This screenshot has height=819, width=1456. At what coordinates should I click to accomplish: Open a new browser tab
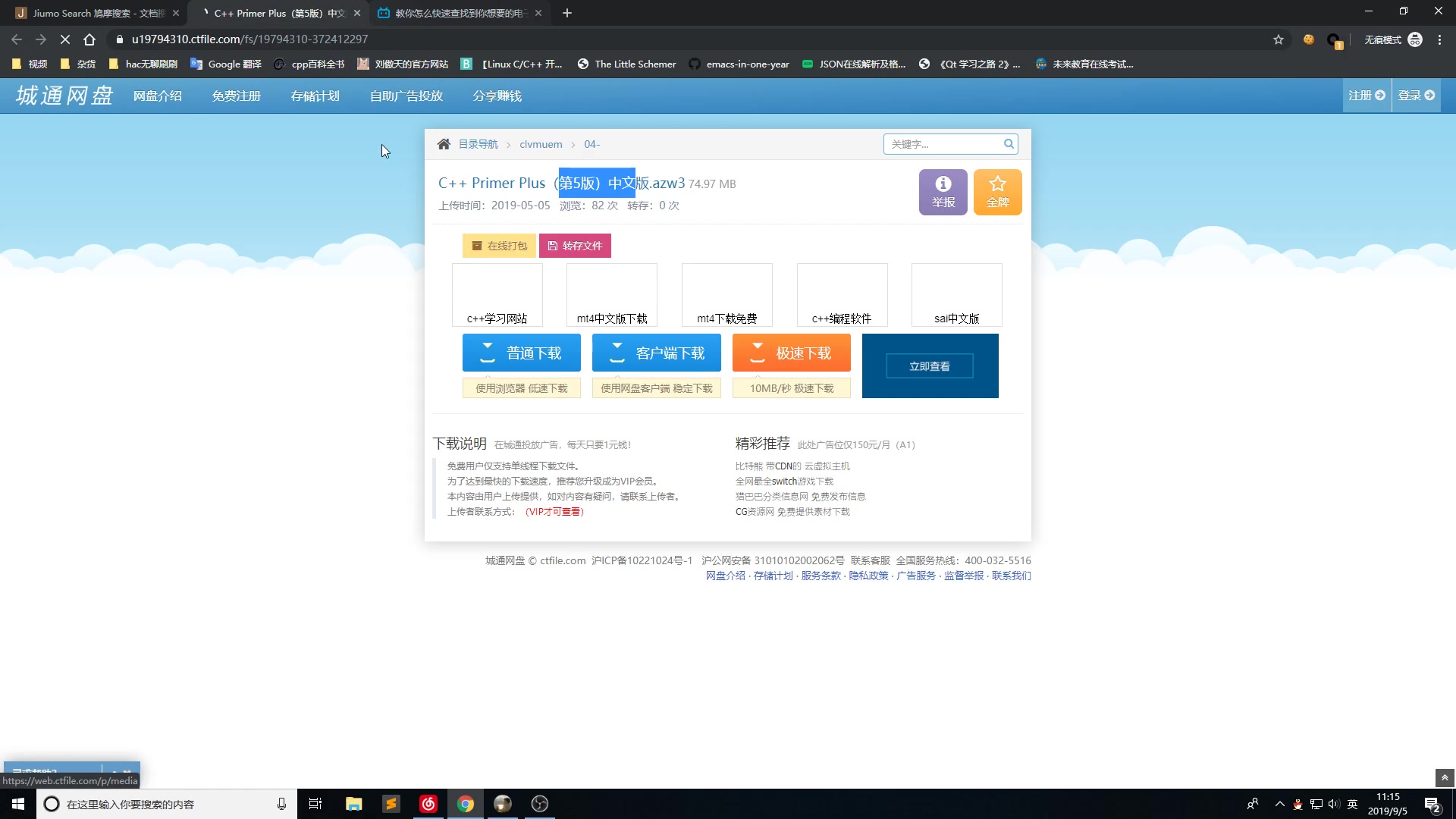(x=567, y=13)
